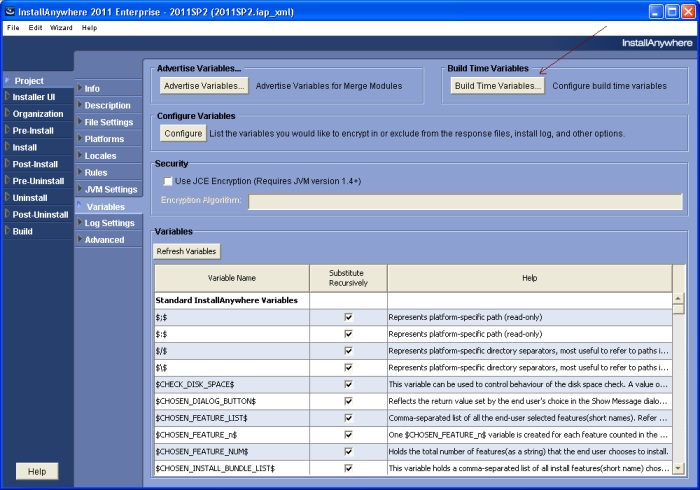Select the $CHECK_DISK_SPACE$ variable name cell
The width and height of the screenshot is (700, 490).
232,384
